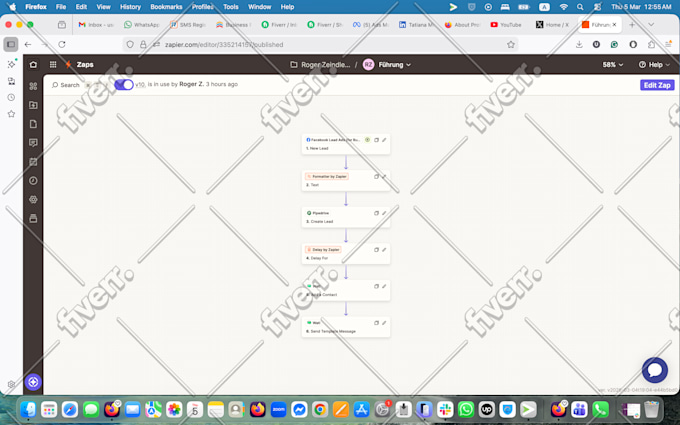Open Firefox sidebar history clock icon
This screenshot has width=680, height=425.
[x=11, y=98]
